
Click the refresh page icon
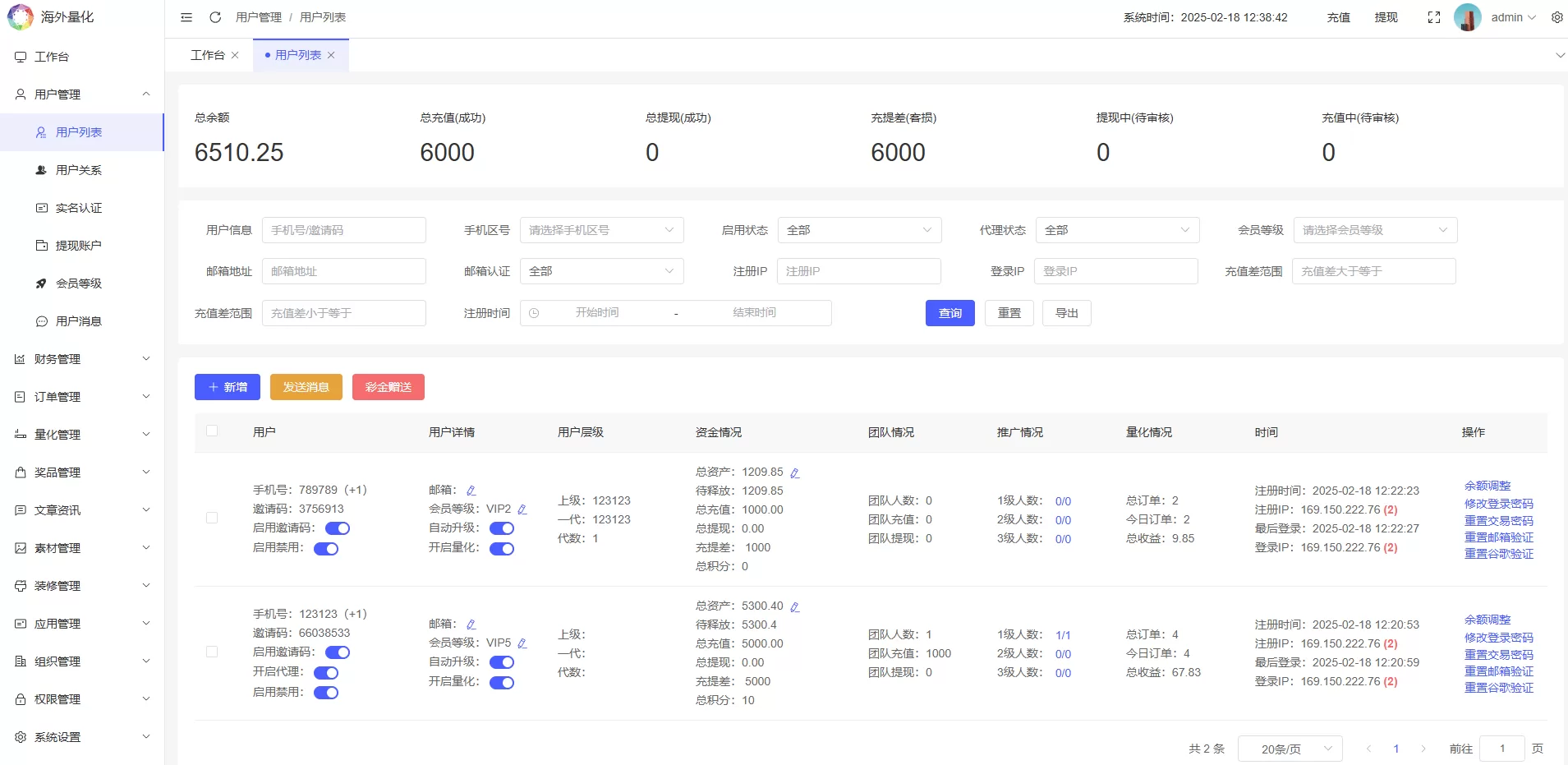click(x=215, y=17)
